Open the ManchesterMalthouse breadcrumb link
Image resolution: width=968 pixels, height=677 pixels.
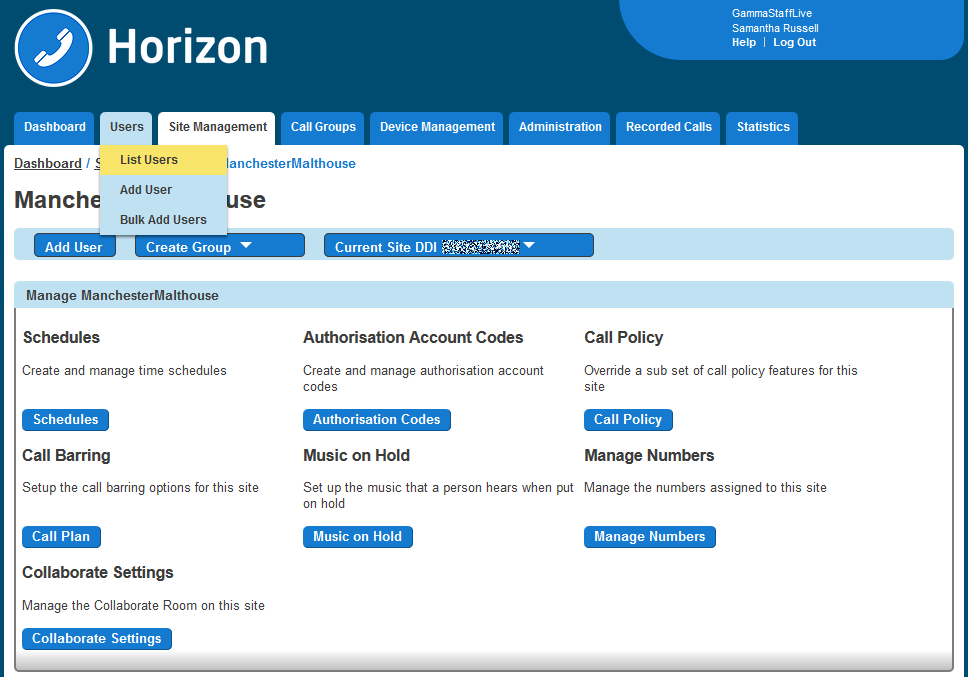click(291, 164)
